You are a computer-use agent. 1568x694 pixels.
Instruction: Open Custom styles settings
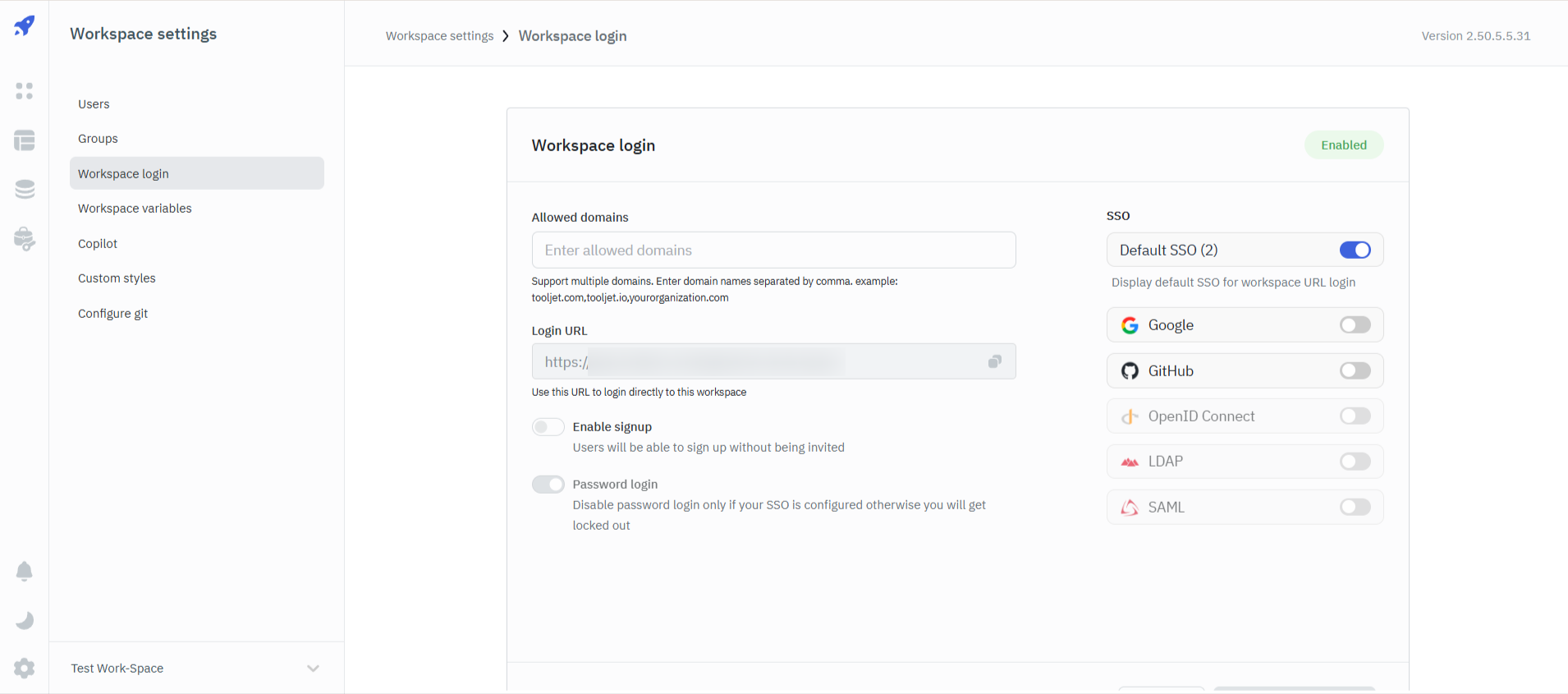pyautogui.click(x=197, y=278)
